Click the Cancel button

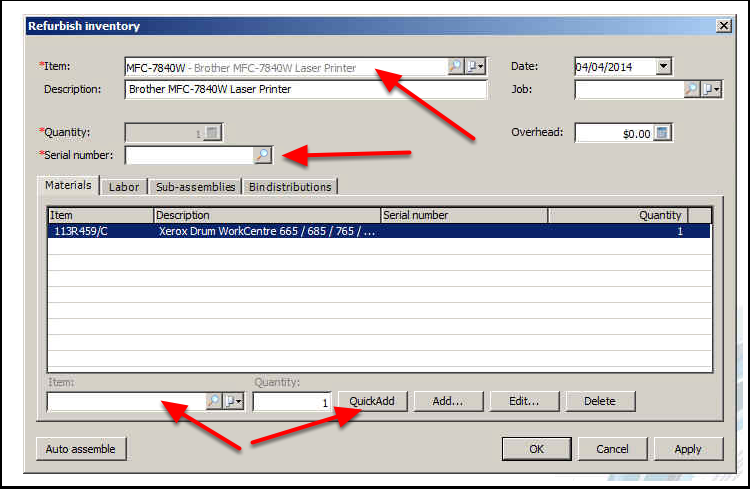click(612, 449)
